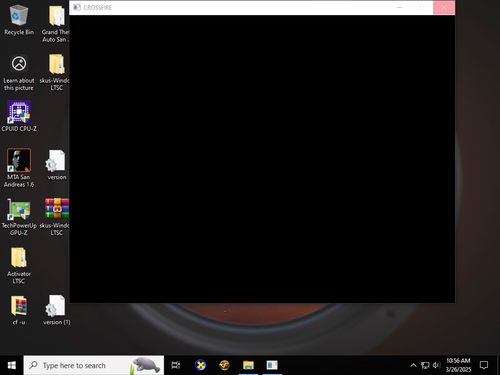The image size is (500, 375).
Task: Open the Activator LTSC folder
Action: coord(19,265)
